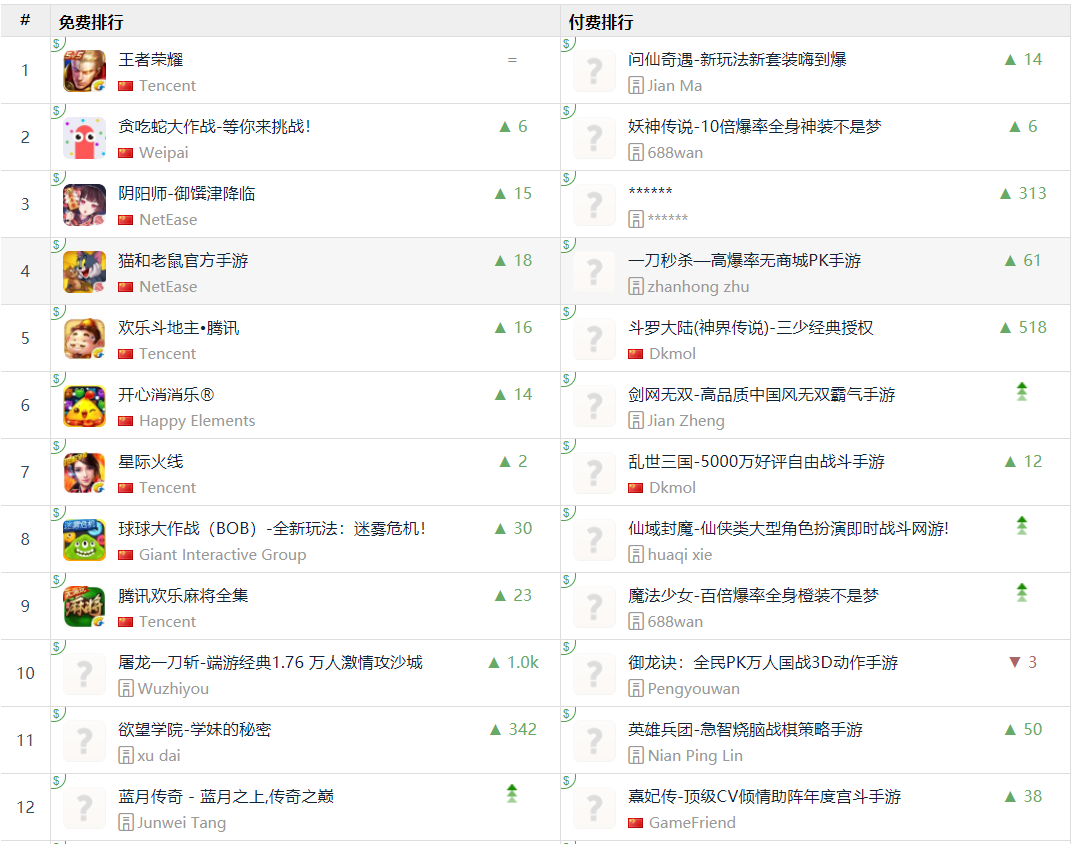Click the 嘉妃传 placeholder thumbnail
The height and width of the screenshot is (844, 1071).
tap(594, 808)
